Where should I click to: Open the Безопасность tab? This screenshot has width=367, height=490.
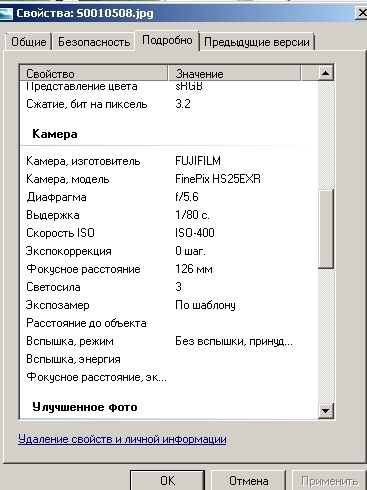pos(94,42)
